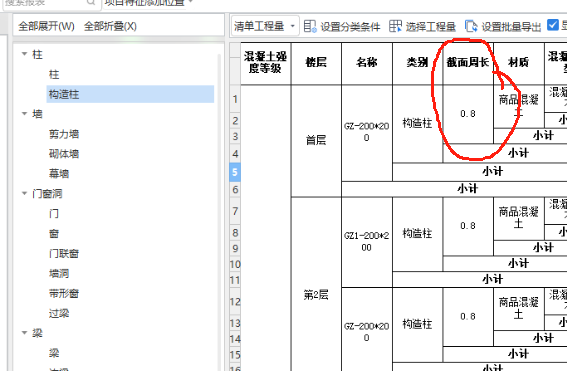Click the 名称 column header
Image resolution: width=567 pixels, height=371 pixels.
point(367,64)
